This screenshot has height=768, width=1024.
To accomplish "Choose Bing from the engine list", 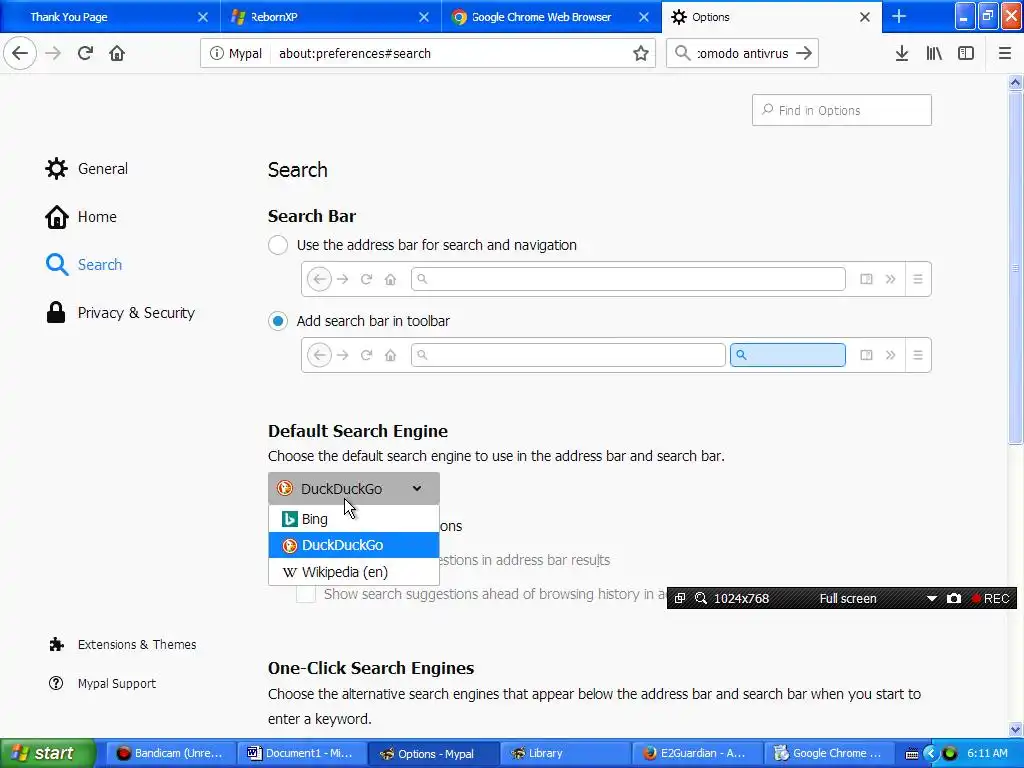I will (x=354, y=519).
